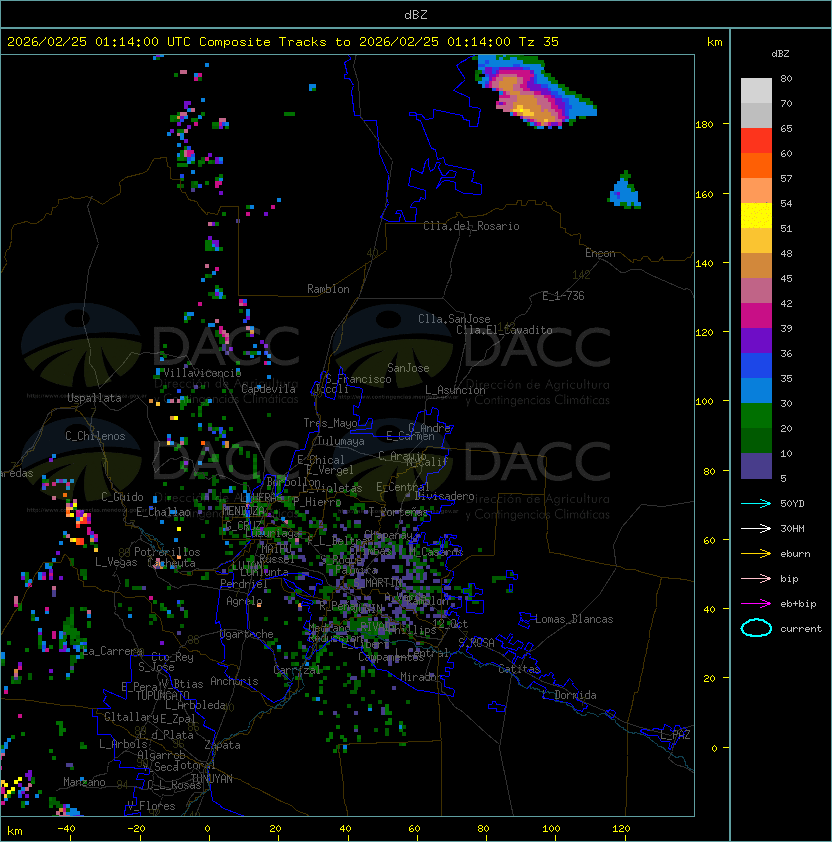This screenshot has width=832, height=842.
Task: Click the L_Asuncion place label
Action: pos(455,390)
